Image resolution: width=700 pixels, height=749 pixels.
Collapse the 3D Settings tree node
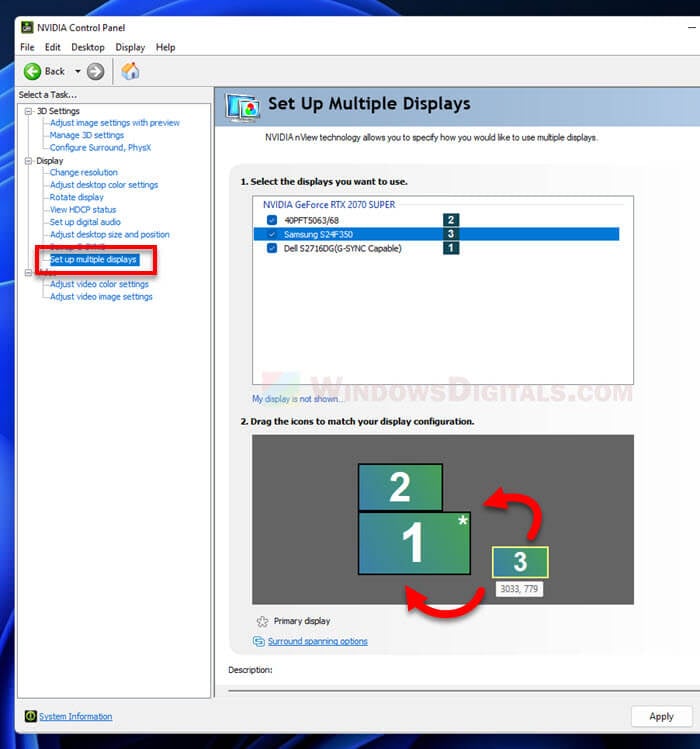28,111
